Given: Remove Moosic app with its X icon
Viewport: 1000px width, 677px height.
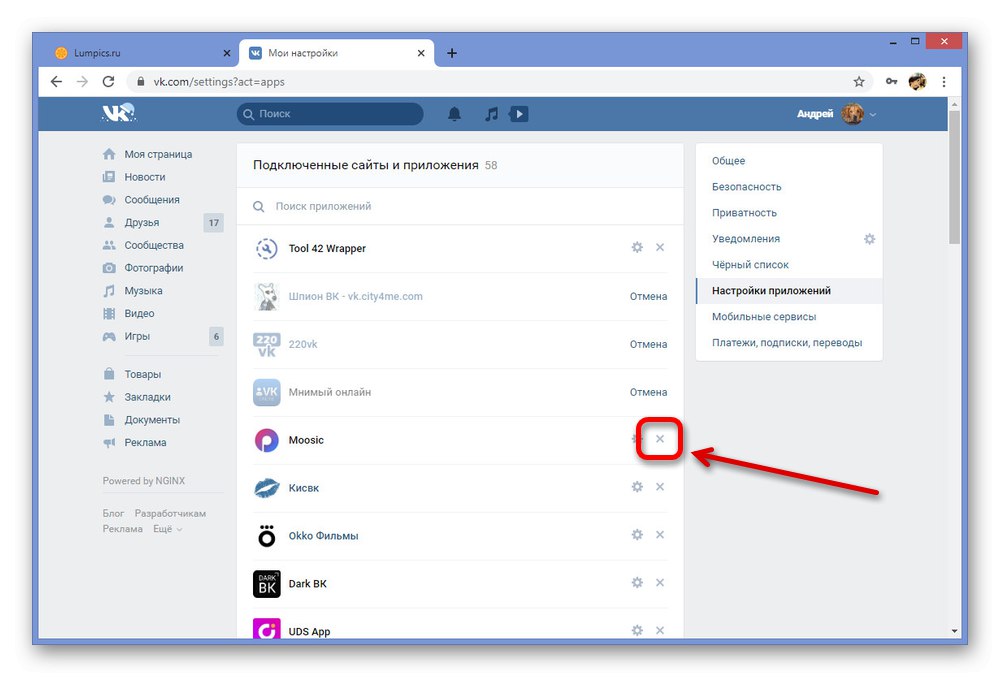Looking at the screenshot, I should pos(660,439).
